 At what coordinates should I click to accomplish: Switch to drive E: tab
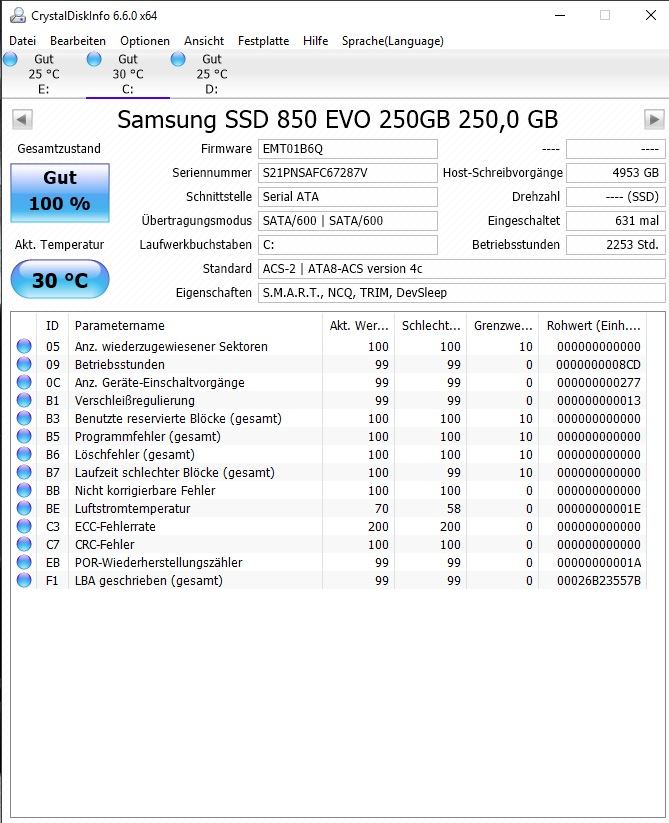point(44,74)
